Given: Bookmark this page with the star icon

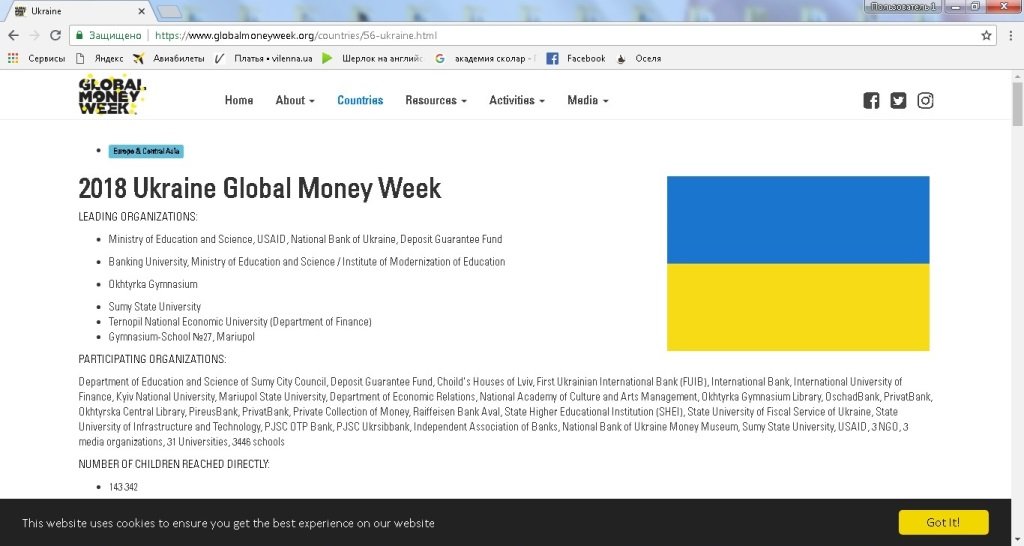Looking at the screenshot, I should pyautogui.click(x=986, y=35).
